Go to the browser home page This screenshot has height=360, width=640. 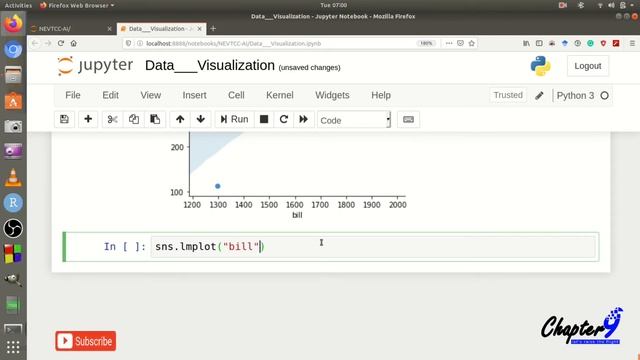[x=73, y=43]
